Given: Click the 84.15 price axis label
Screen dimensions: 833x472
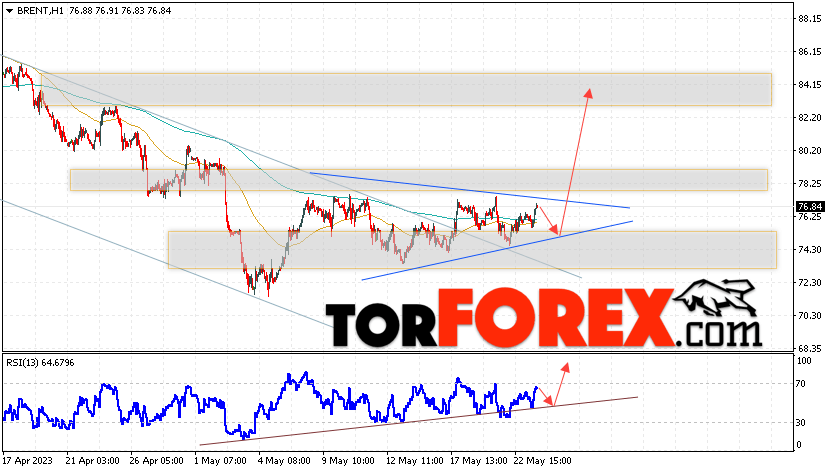Looking at the screenshot, I should pos(810,85).
